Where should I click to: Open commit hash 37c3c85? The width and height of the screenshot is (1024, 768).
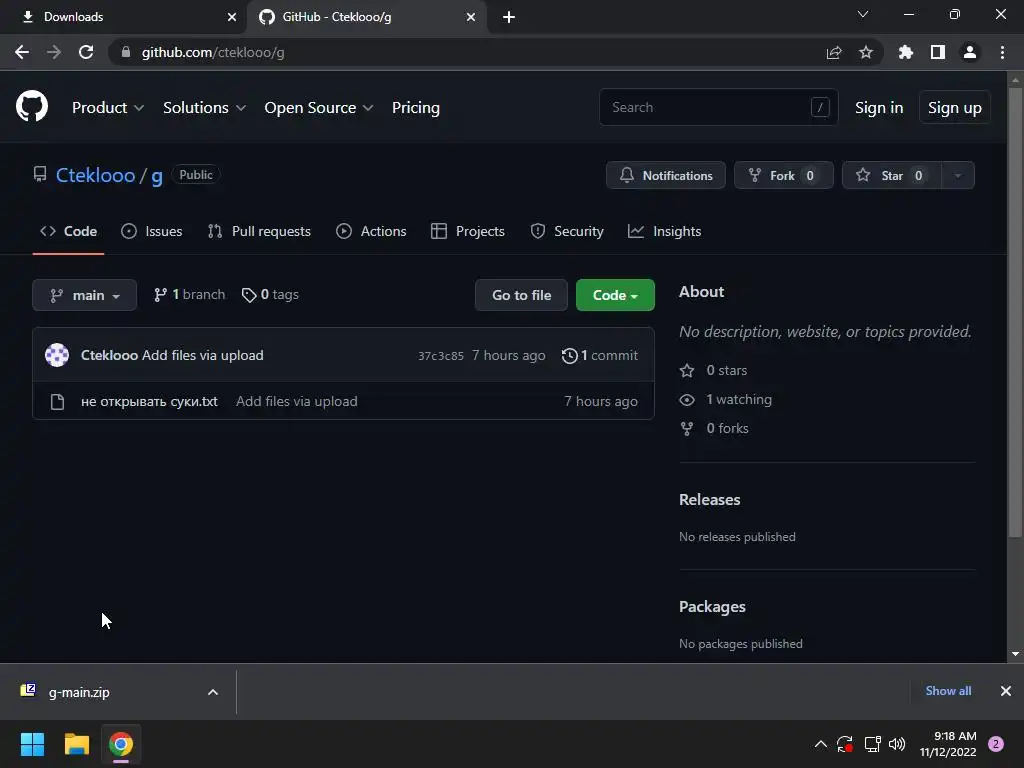441,356
